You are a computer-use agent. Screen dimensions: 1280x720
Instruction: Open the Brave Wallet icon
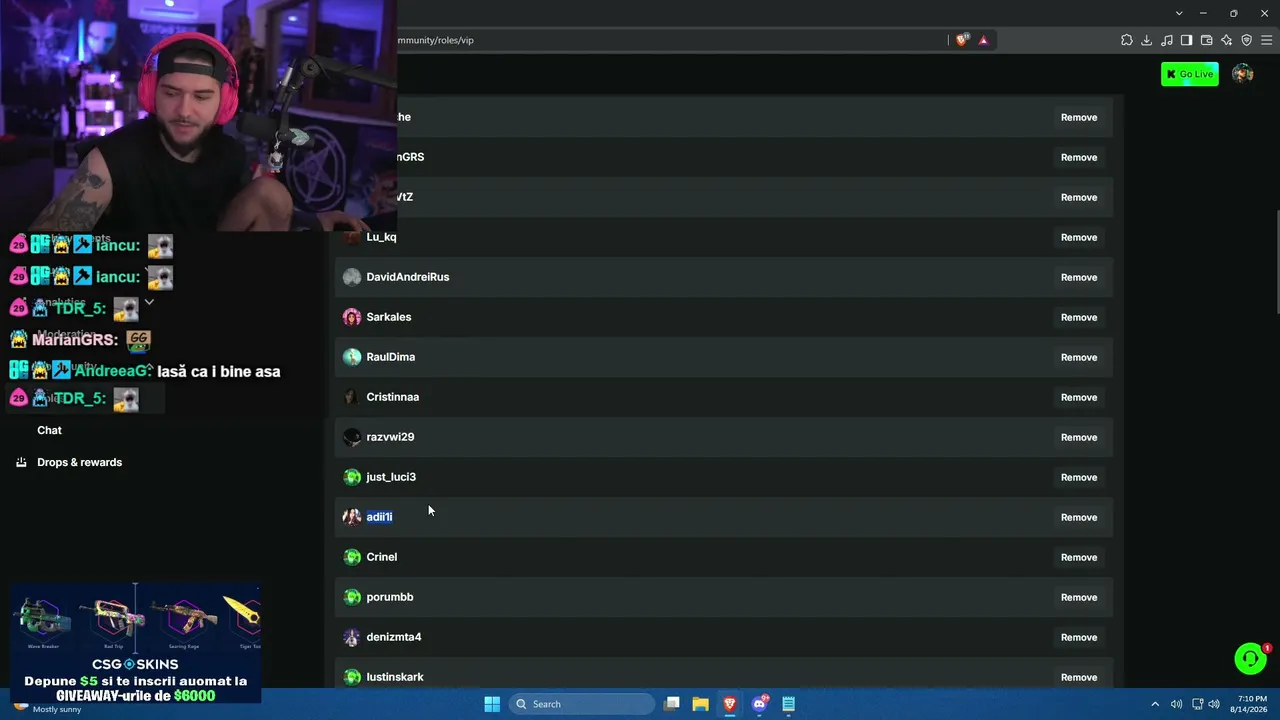click(x=1207, y=40)
